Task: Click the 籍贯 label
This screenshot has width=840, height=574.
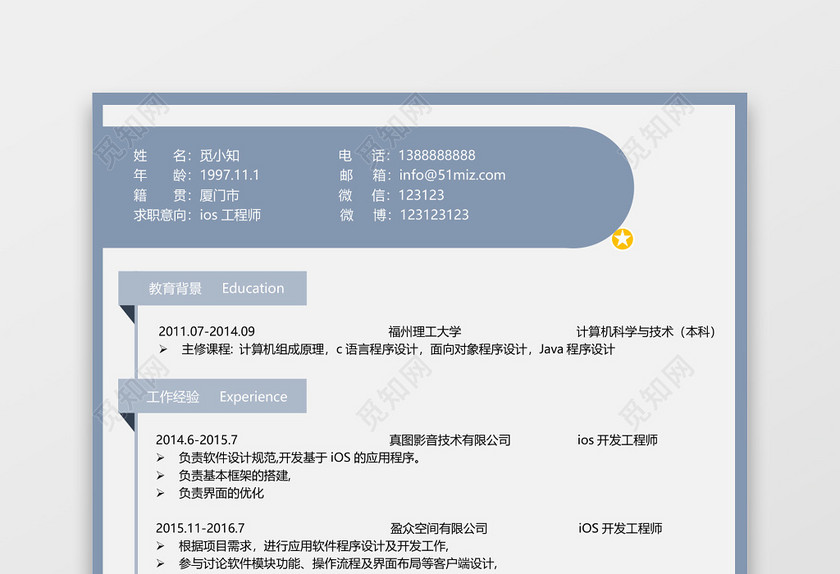Action: (x=160, y=195)
